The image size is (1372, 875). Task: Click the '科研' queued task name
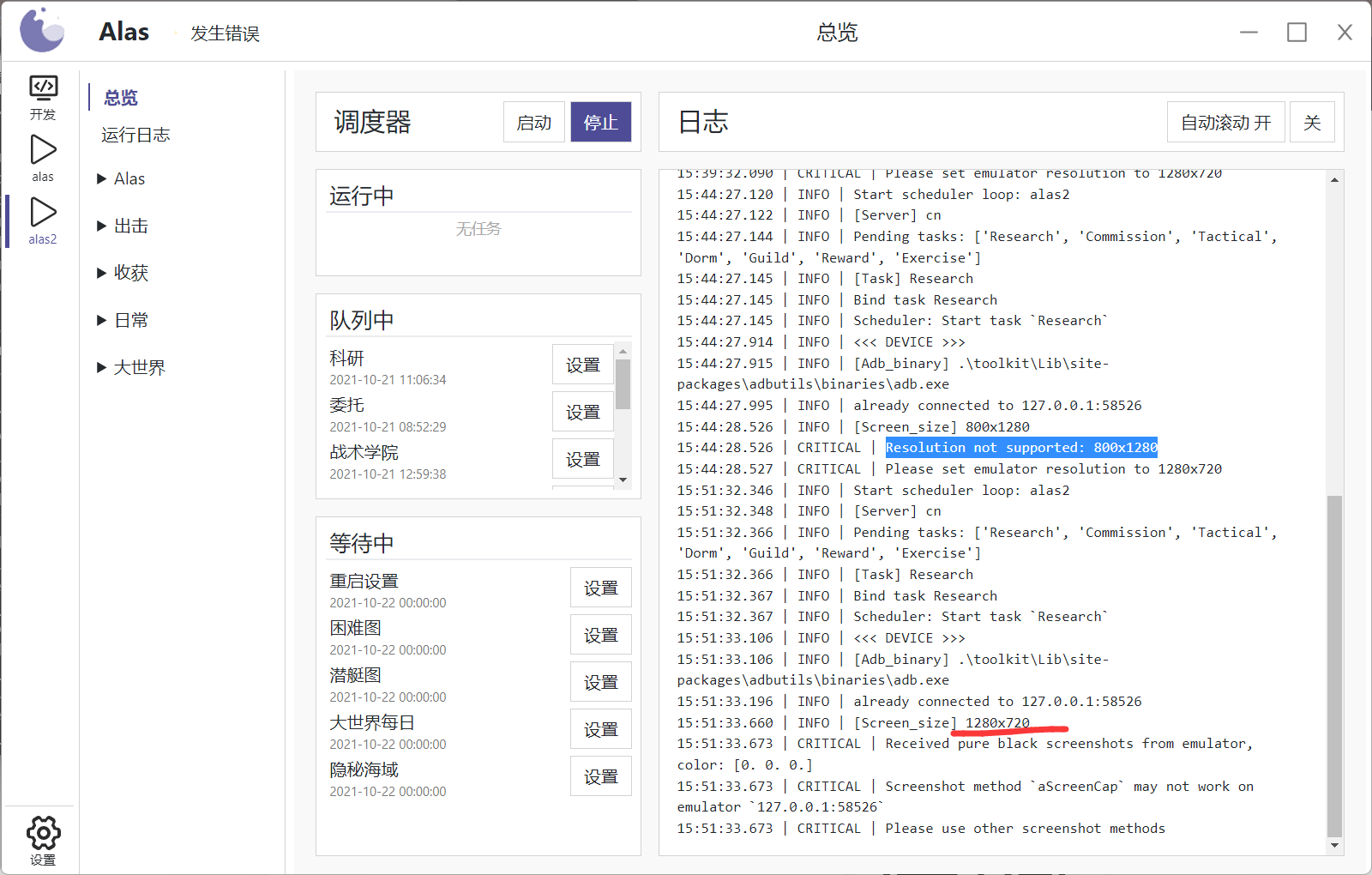[x=346, y=358]
